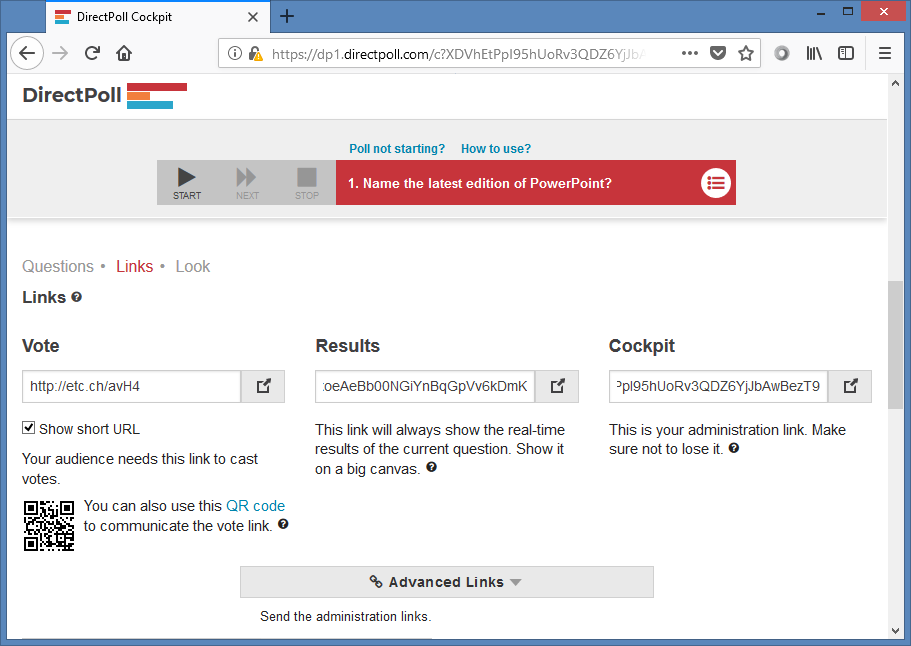Open the Vote link in new window
This screenshot has width=911, height=646.
pos(263,386)
